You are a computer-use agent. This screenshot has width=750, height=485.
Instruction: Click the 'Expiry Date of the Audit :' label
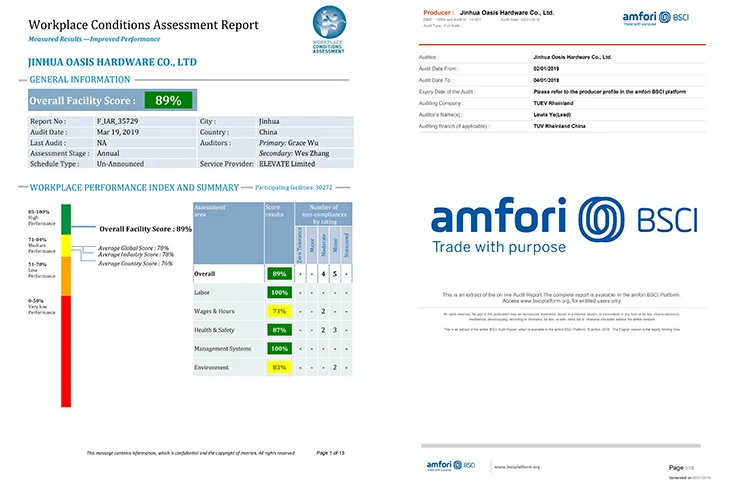pyautogui.click(x=447, y=91)
